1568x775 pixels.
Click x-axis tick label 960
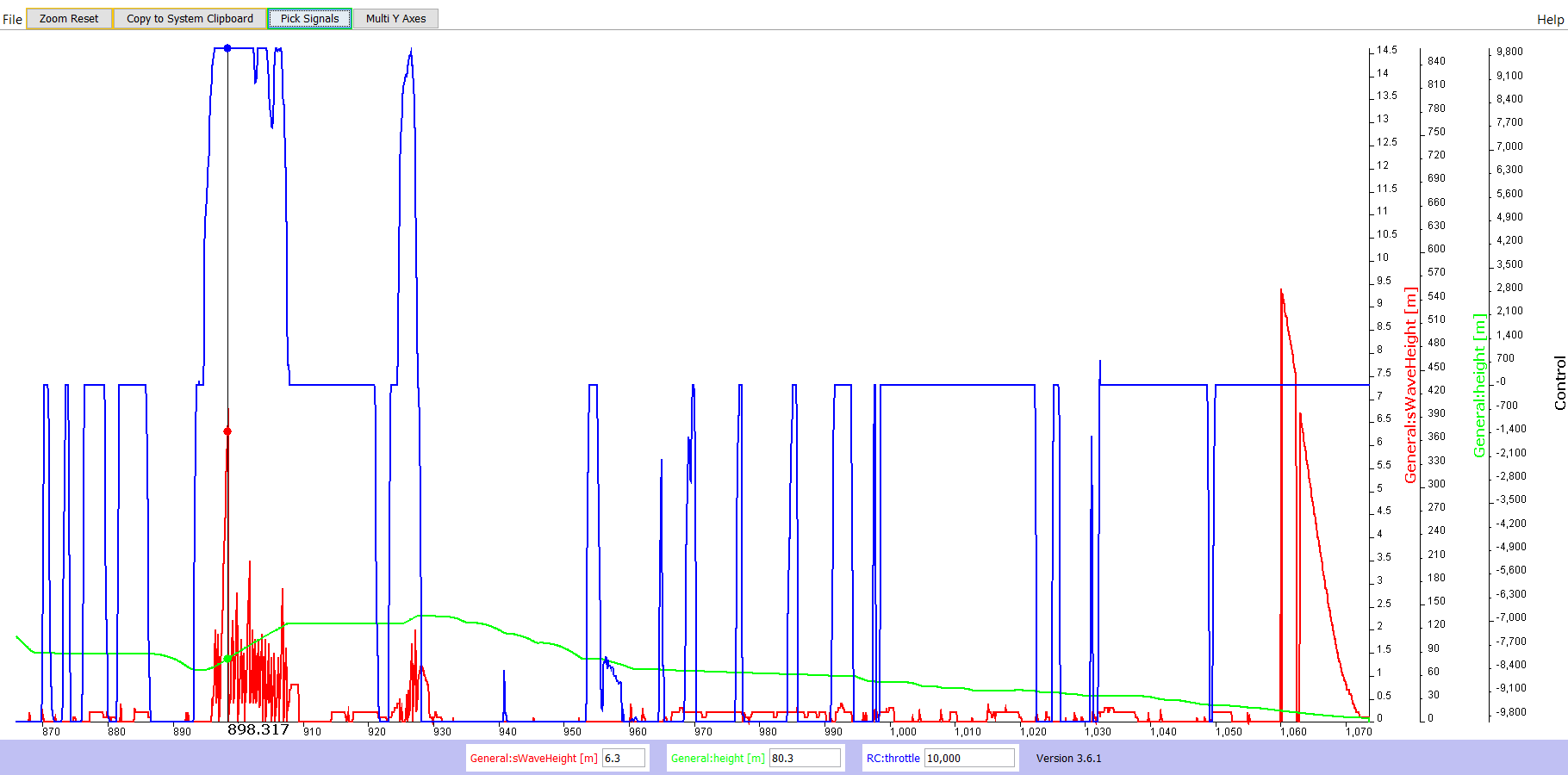(638, 732)
